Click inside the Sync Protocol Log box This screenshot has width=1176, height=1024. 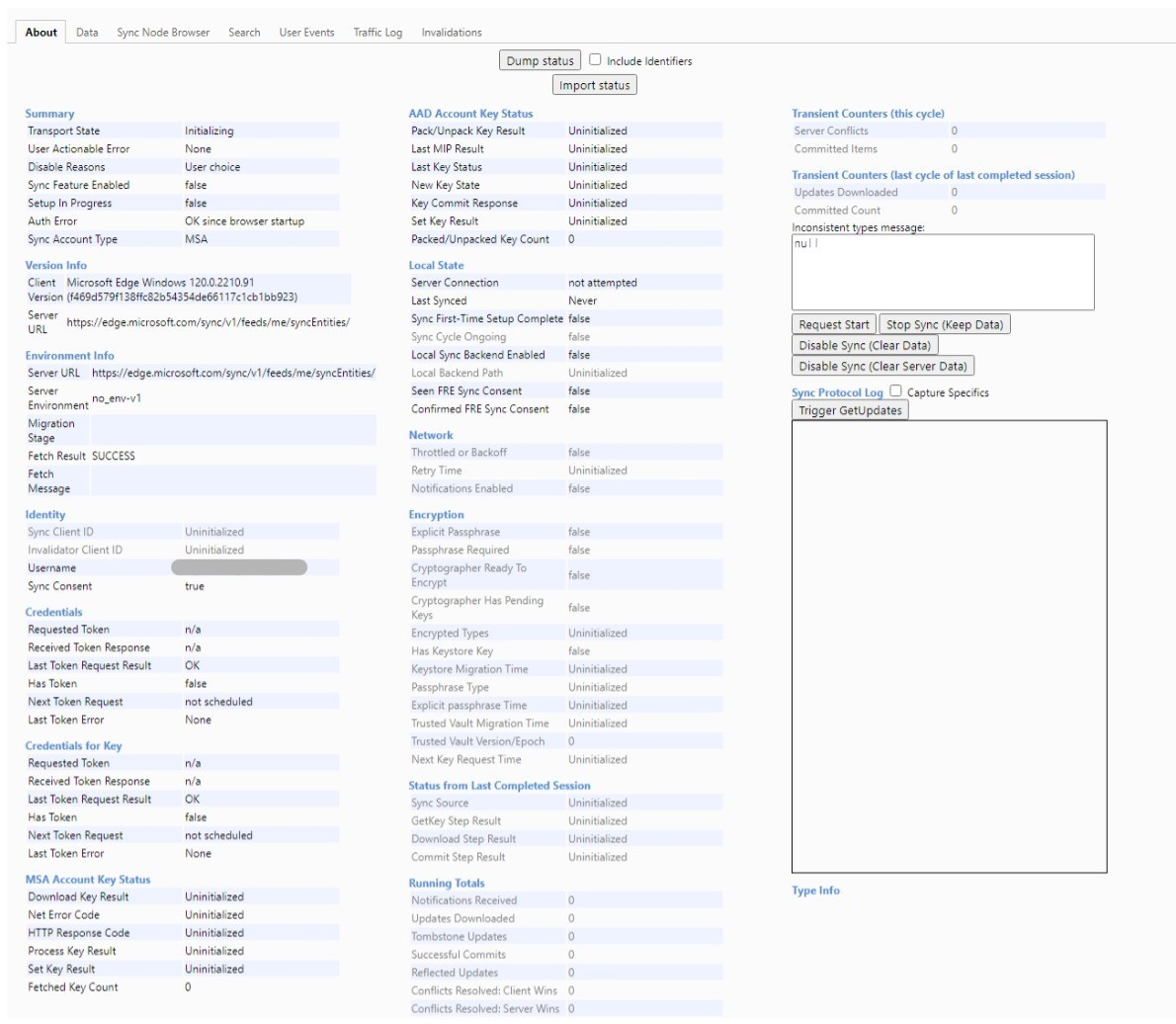click(x=950, y=646)
